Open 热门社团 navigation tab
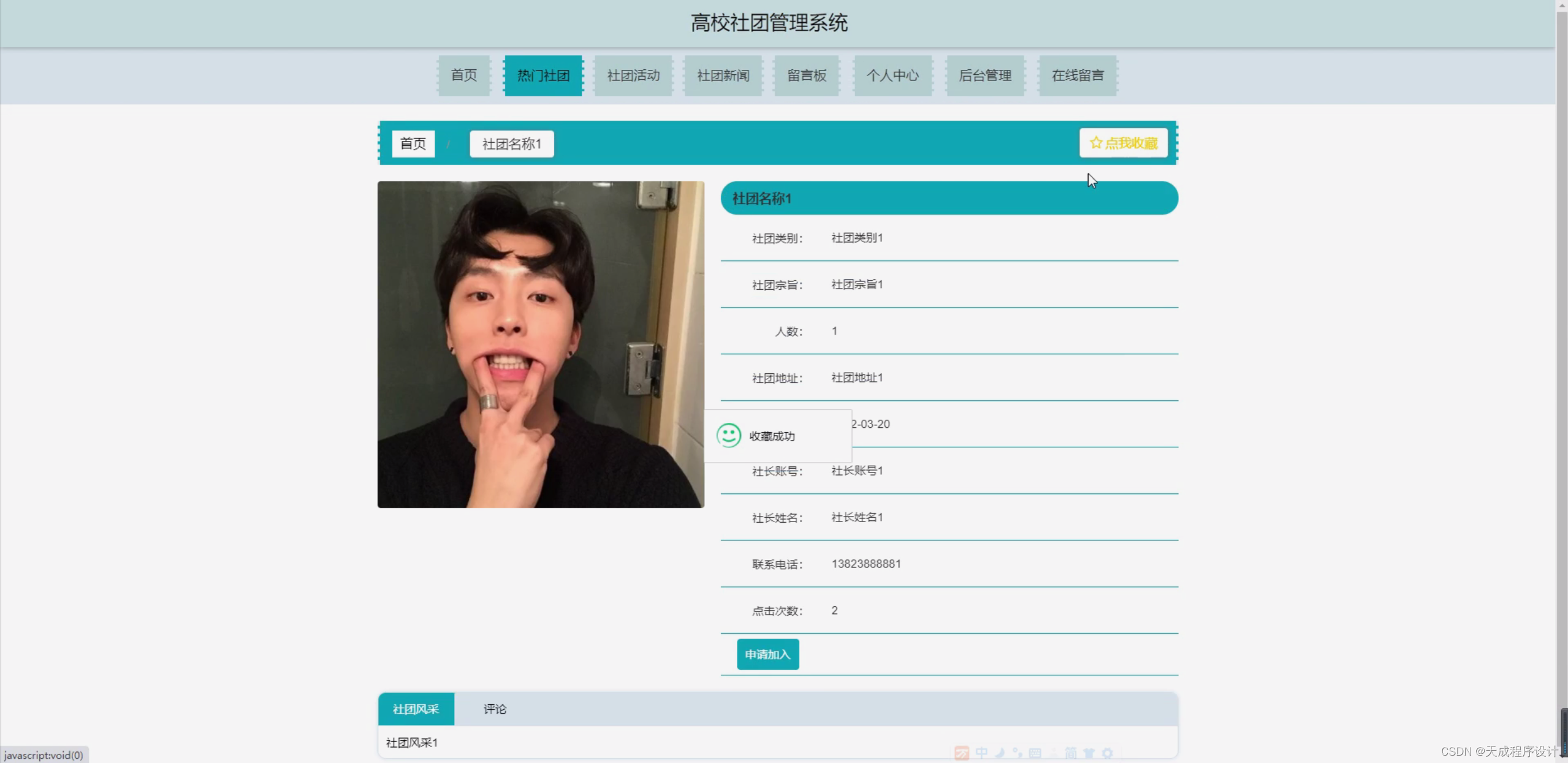The height and width of the screenshot is (763, 1568). point(543,75)
